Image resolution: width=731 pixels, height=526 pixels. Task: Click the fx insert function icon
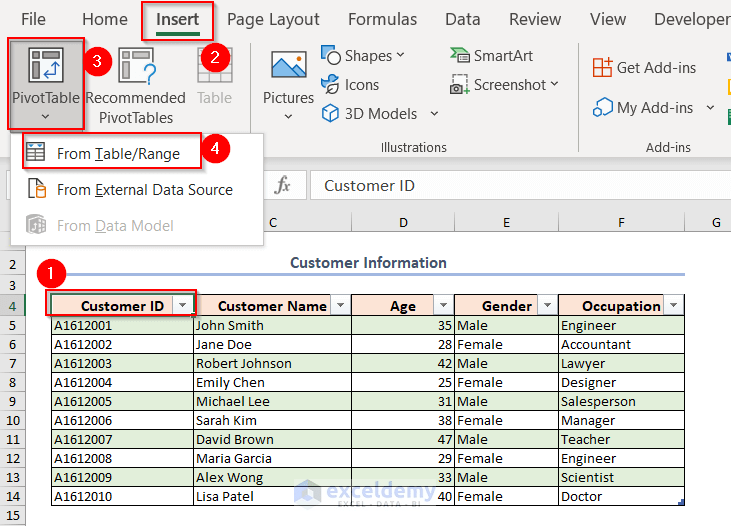(x=283, y=185)
